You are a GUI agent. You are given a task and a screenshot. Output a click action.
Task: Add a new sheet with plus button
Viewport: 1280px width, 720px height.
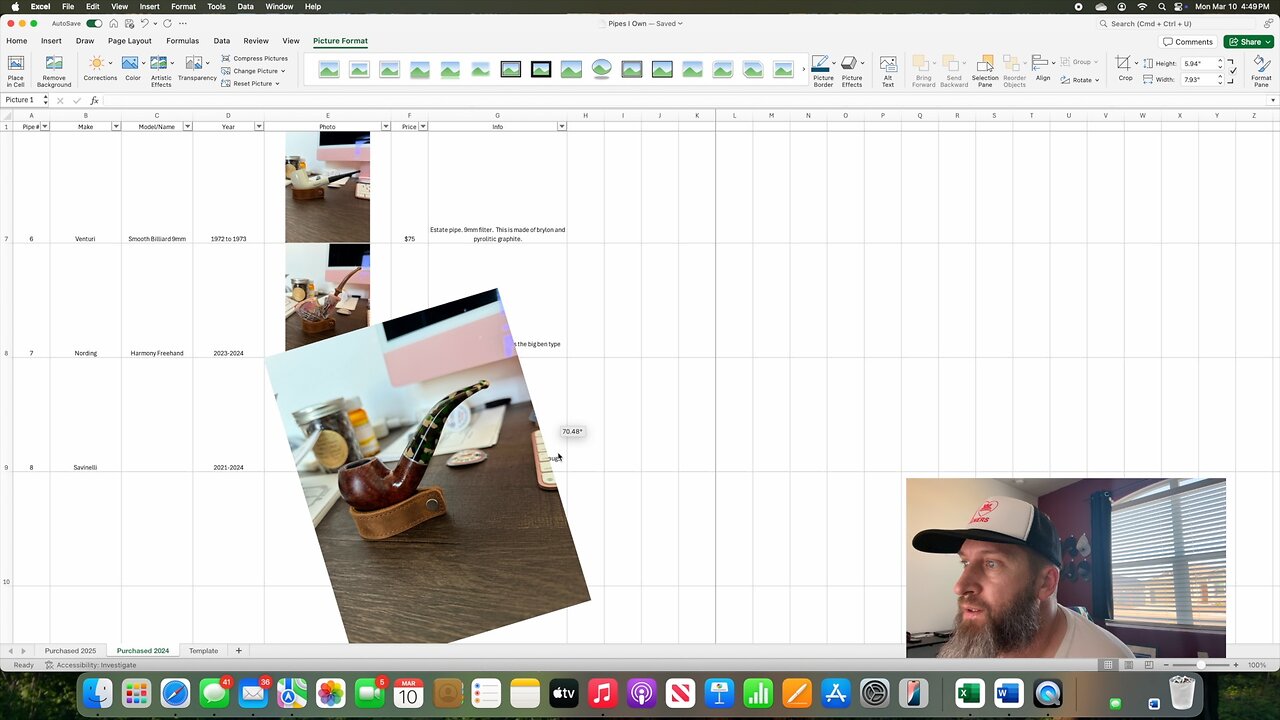coord(238,651)
